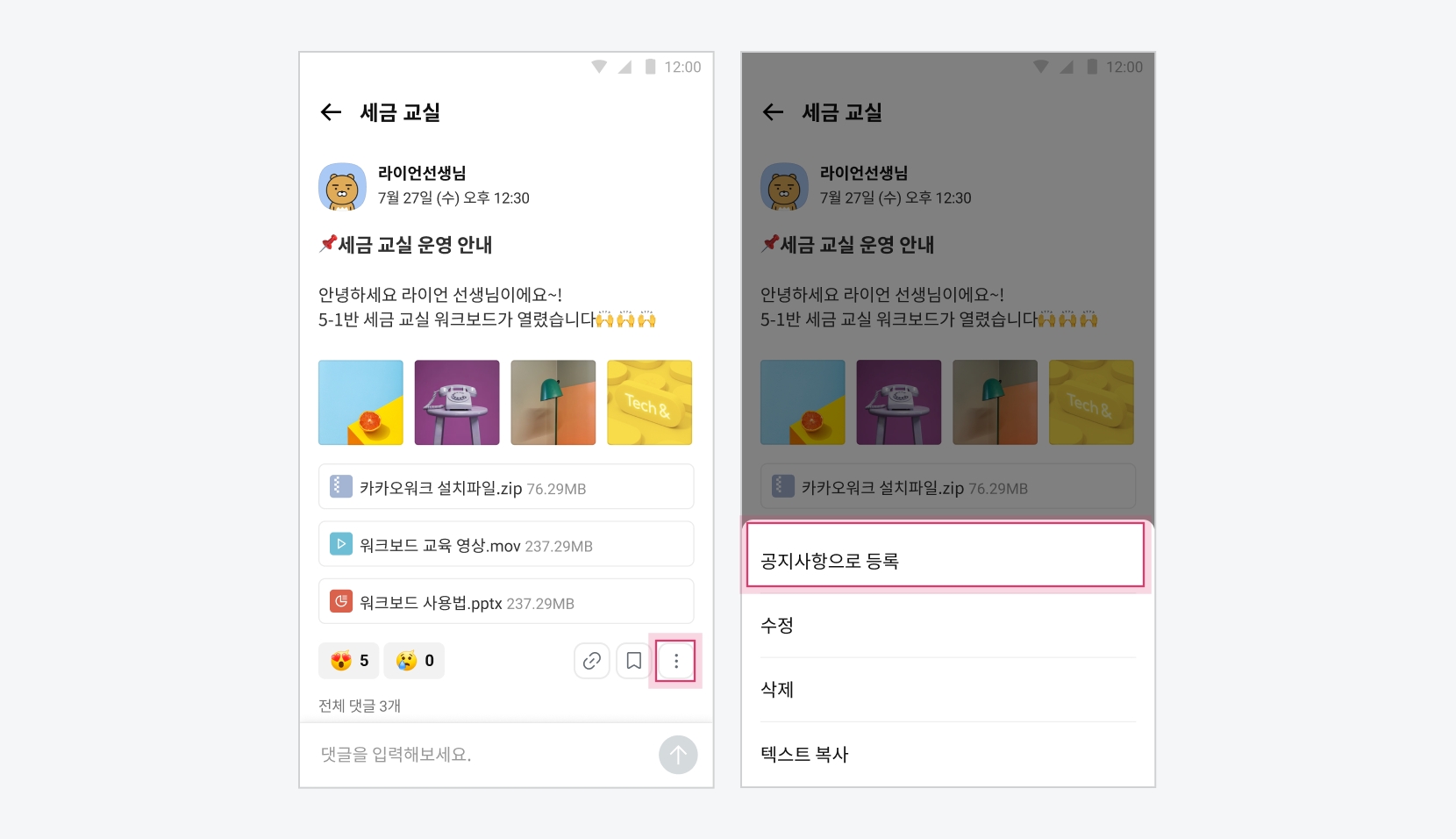Select 텍스트 복사 in the bottom sheet
Viewport: 1456px width, 839px height.
coord(948,754)
